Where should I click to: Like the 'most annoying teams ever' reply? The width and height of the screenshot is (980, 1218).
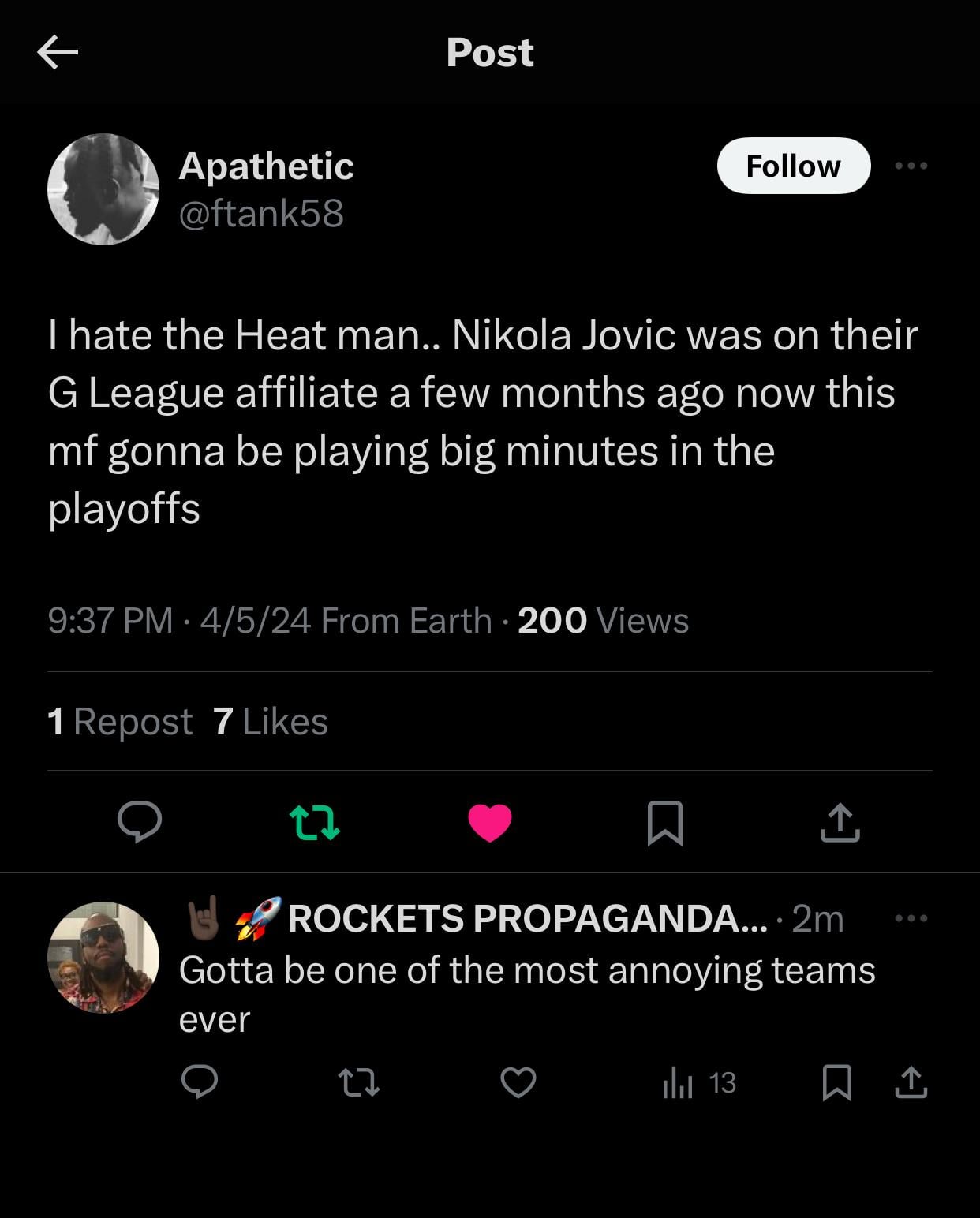(518, 1082)
